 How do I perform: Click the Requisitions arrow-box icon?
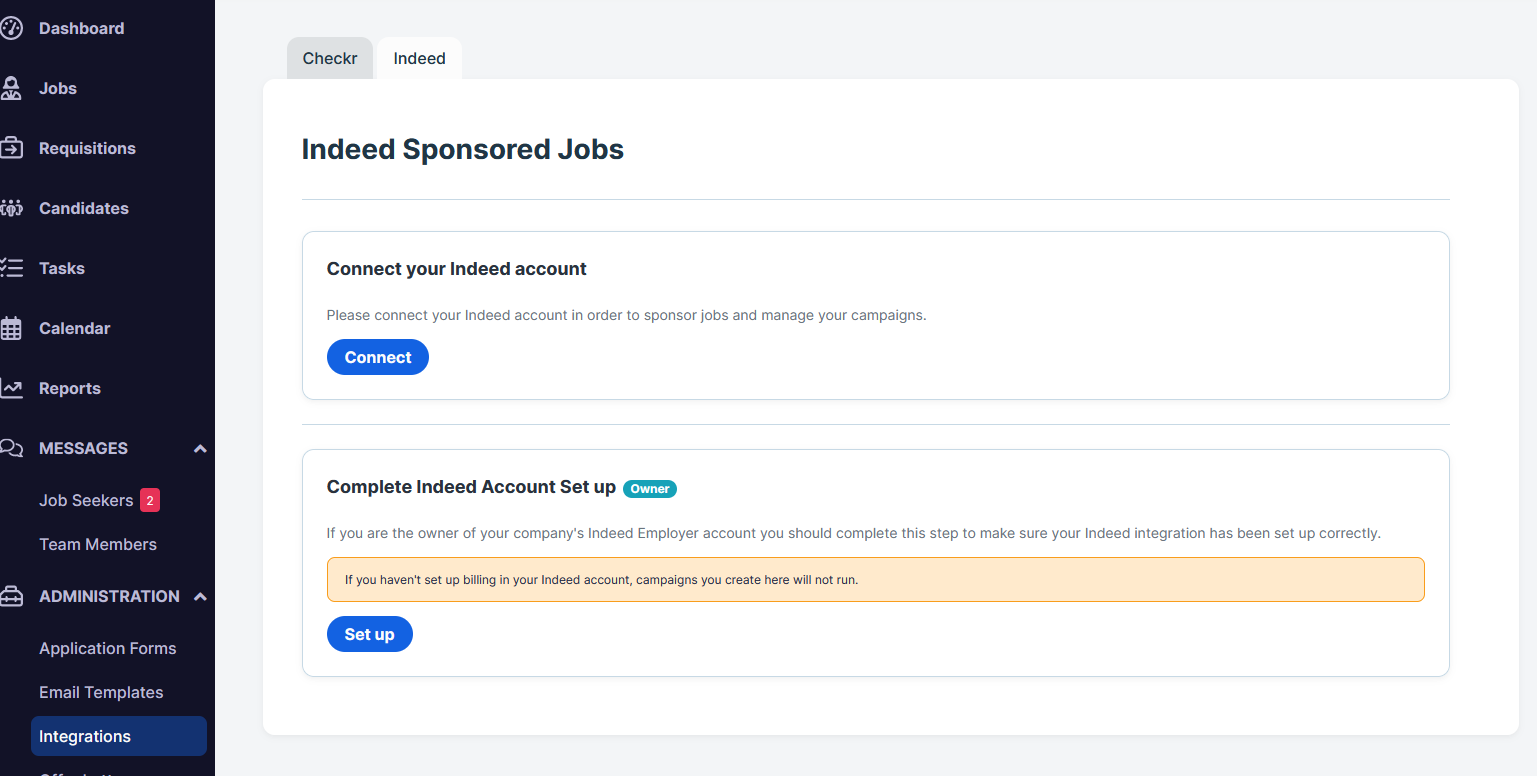[11, 148]
